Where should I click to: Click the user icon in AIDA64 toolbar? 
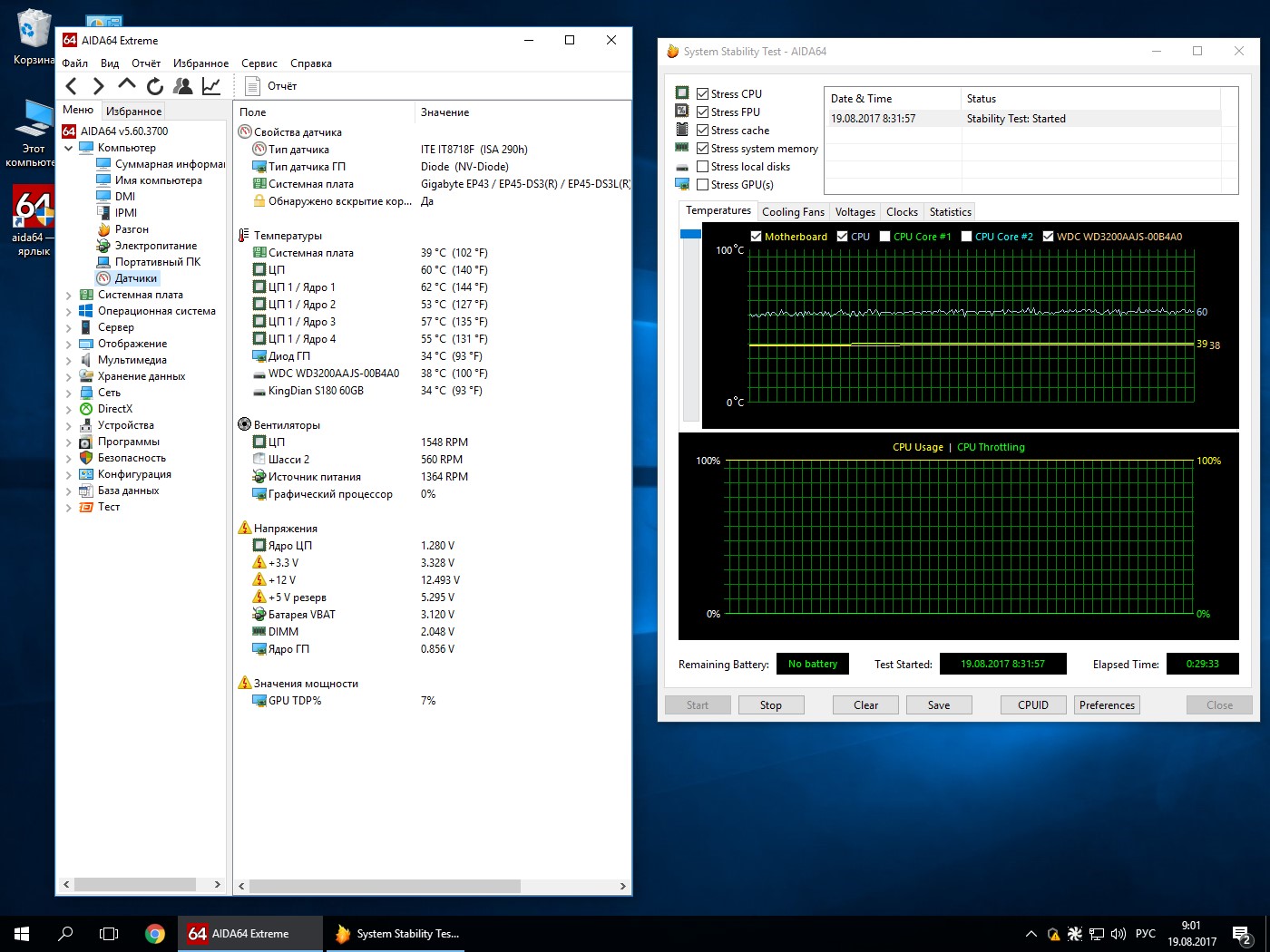(x=183, y=86)
